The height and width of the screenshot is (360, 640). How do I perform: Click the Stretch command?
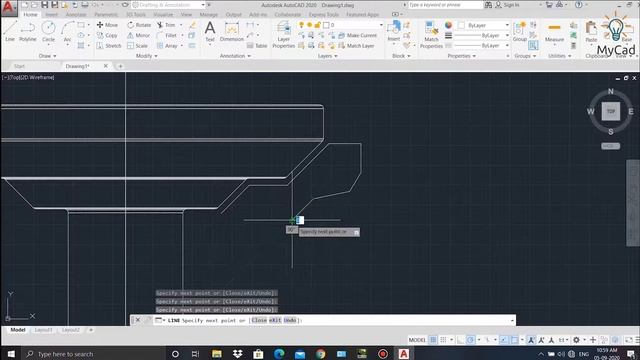tap(109, 46)
